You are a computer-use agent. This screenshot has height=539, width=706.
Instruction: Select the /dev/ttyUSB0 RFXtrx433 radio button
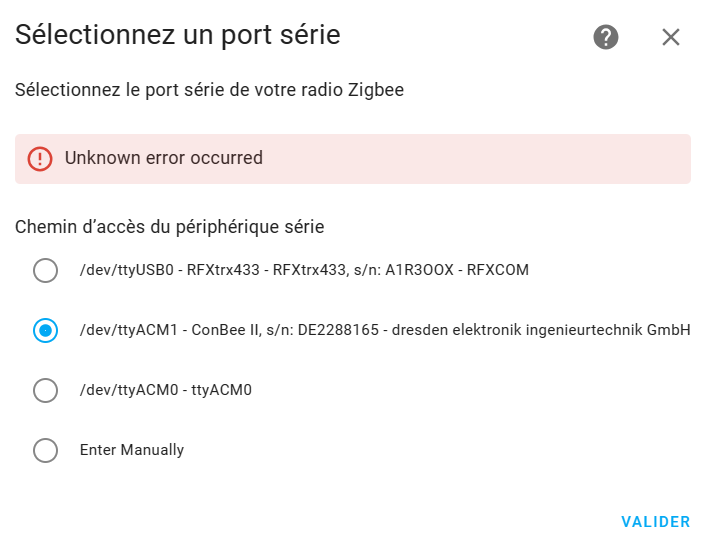pos(45,270)
